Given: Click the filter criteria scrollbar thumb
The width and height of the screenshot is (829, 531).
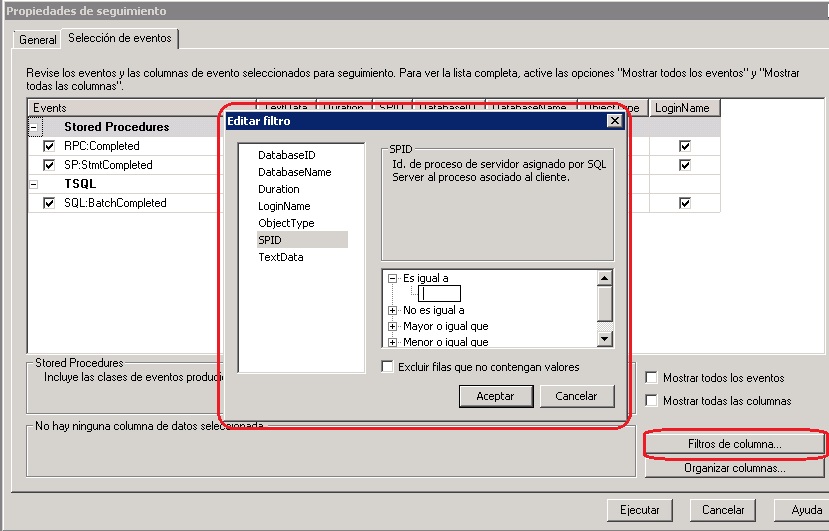Looking at the screenshot, I should click(605, 304).
